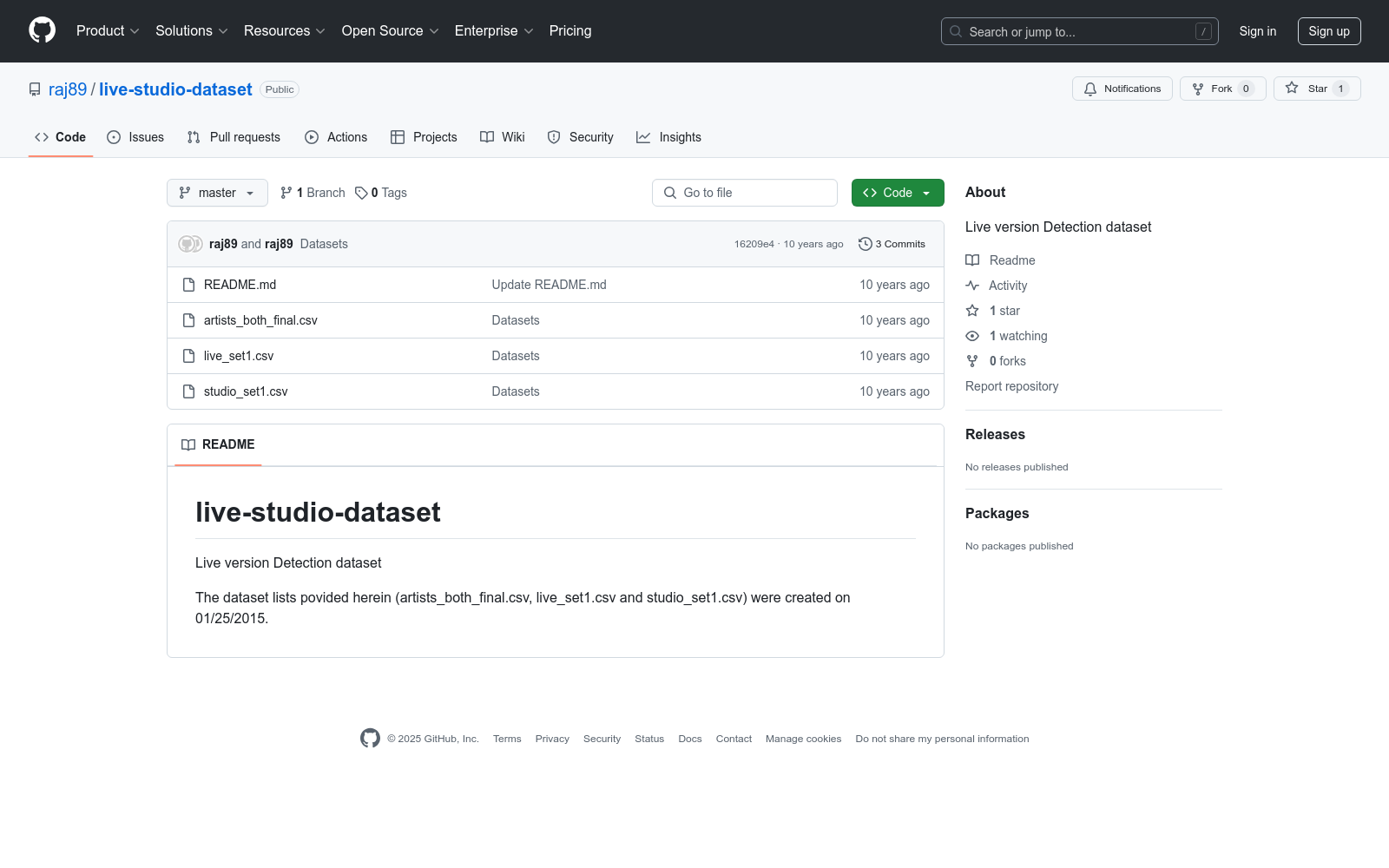Image resolution: width=1389 pixels, height=868 pixels.
Task: Click the file icon beside README.md
Action: (188, 285)
